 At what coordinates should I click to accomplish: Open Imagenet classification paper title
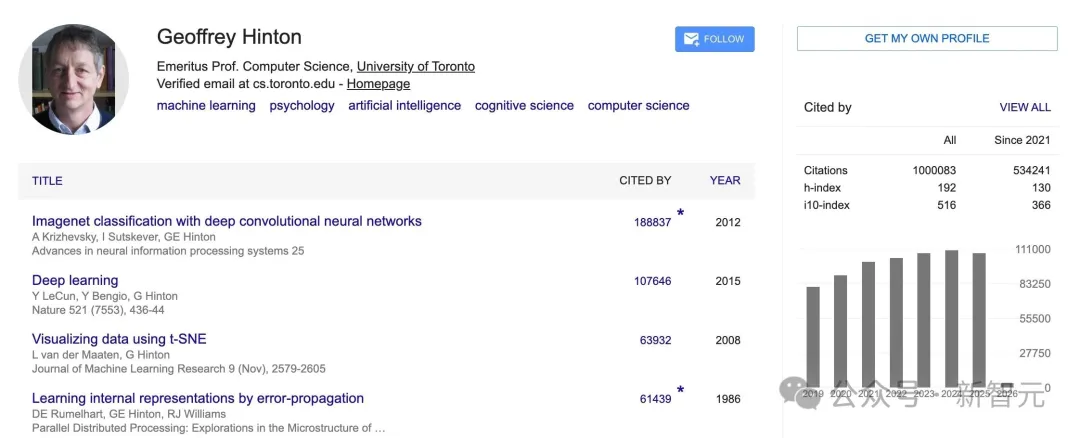click(x=227, y=221)
